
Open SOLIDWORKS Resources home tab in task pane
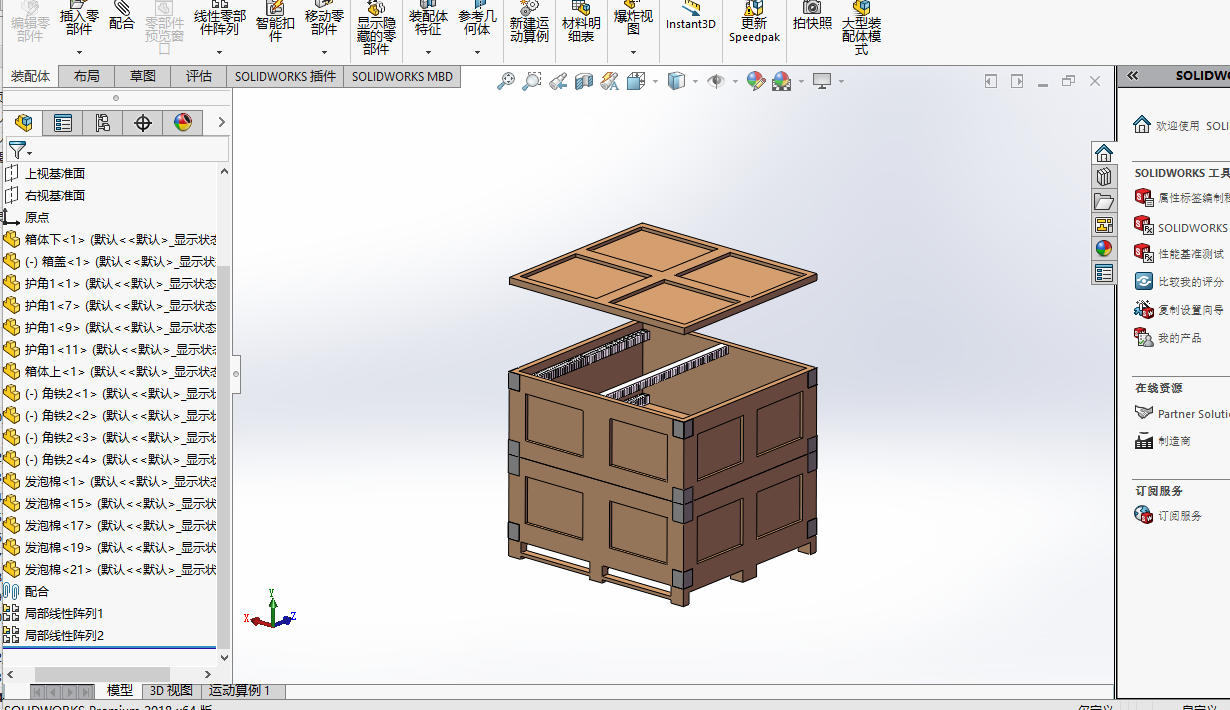coord(1104,153)
